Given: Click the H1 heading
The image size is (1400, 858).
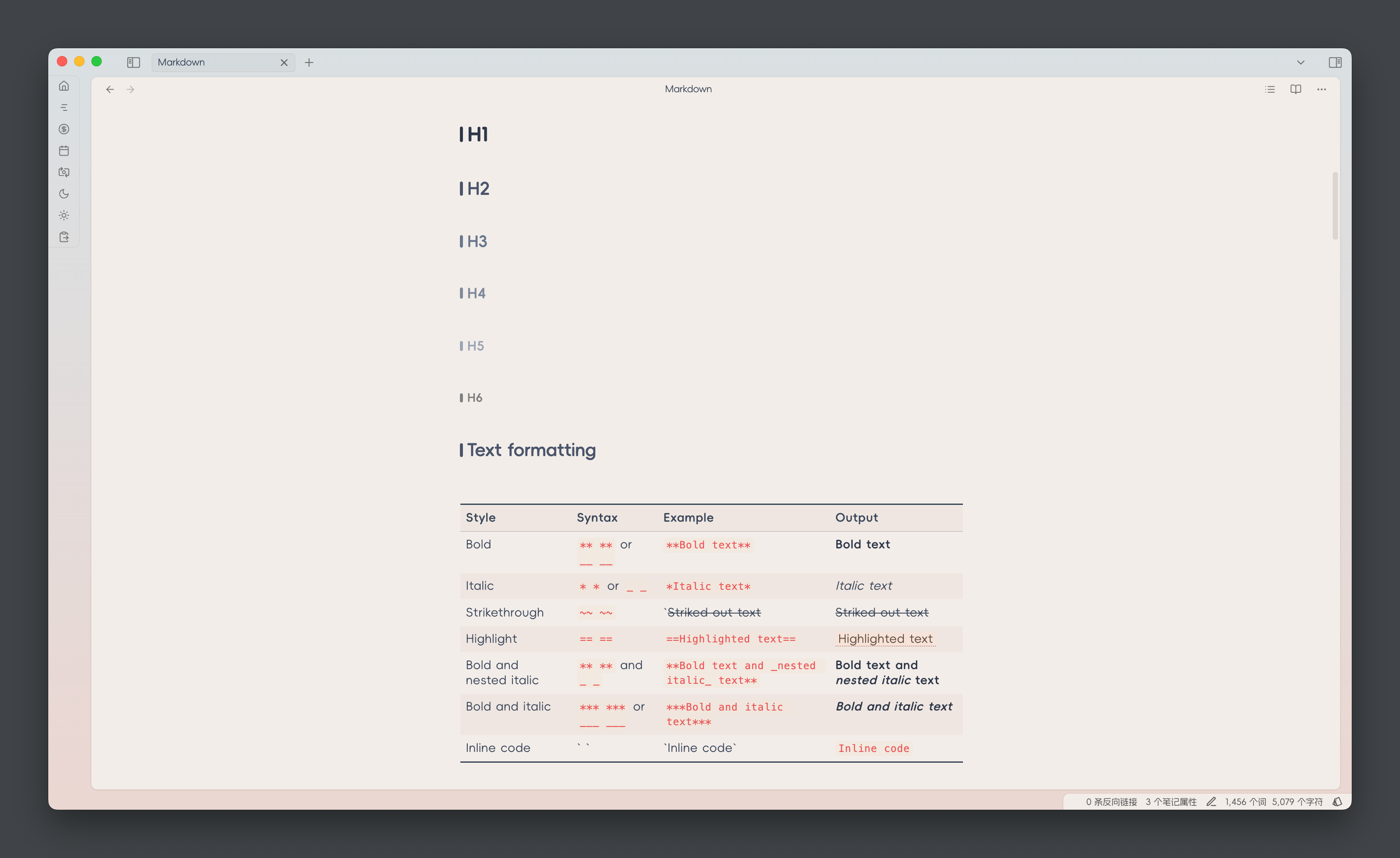Looking at the screenshot, I should [x=477, y=135].
